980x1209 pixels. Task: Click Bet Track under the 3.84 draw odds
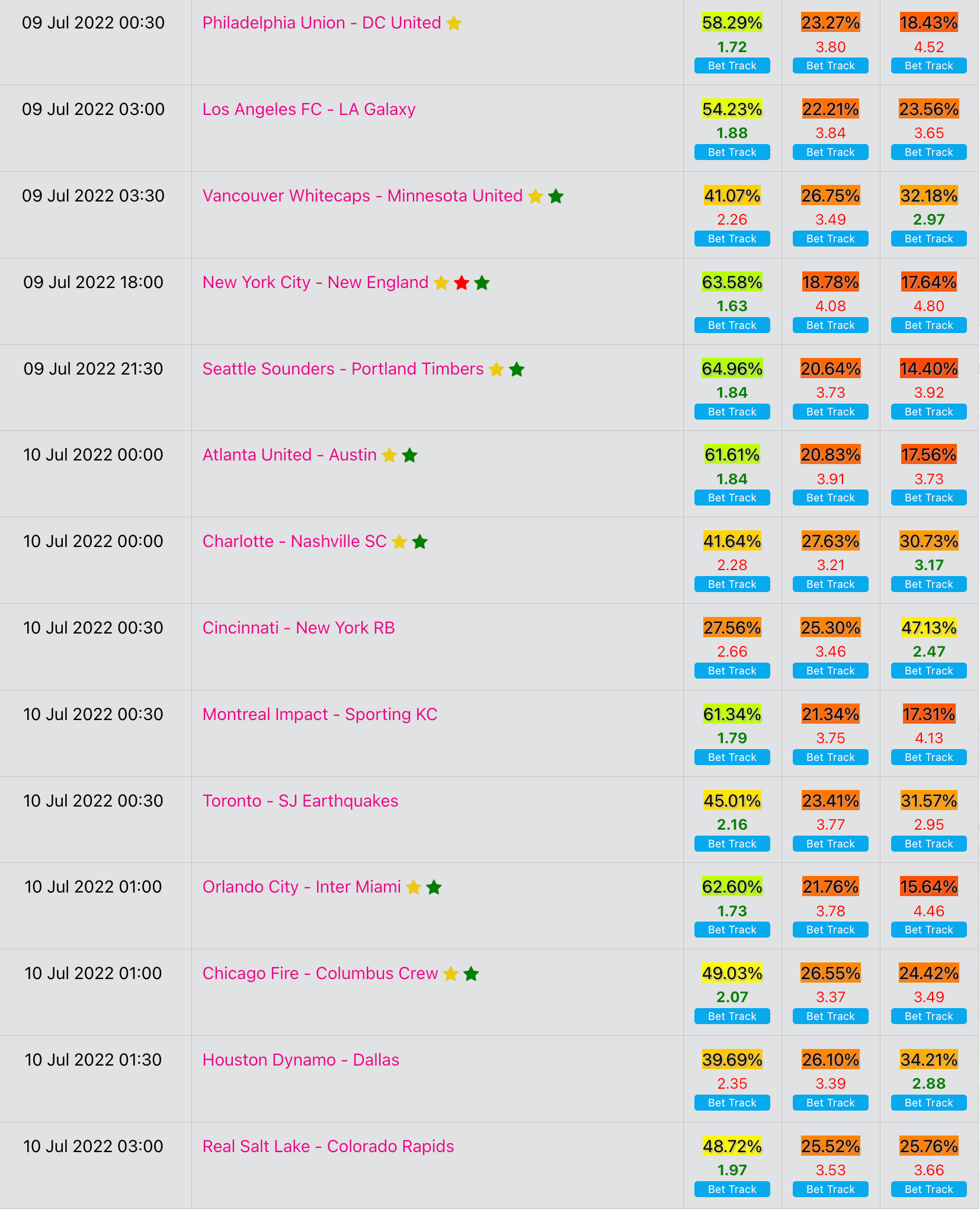point(831,152)
